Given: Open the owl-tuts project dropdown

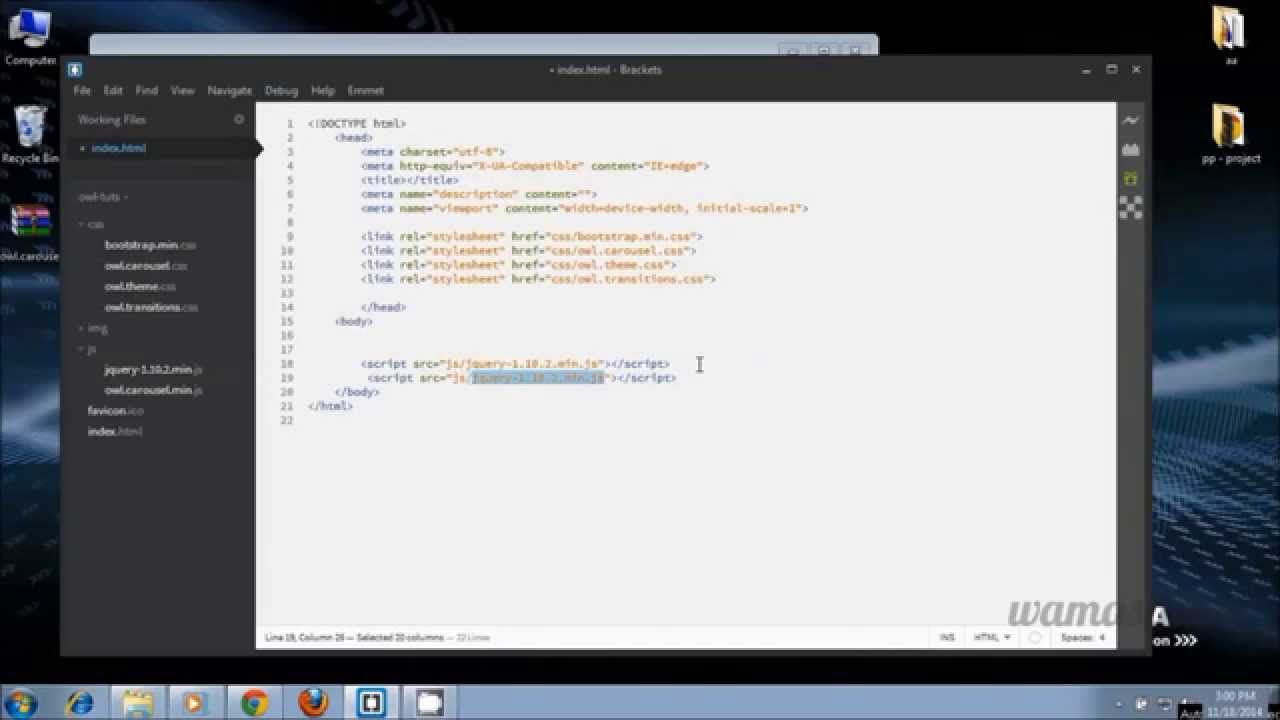Looking at the screenshot, I should pos(104,197).
